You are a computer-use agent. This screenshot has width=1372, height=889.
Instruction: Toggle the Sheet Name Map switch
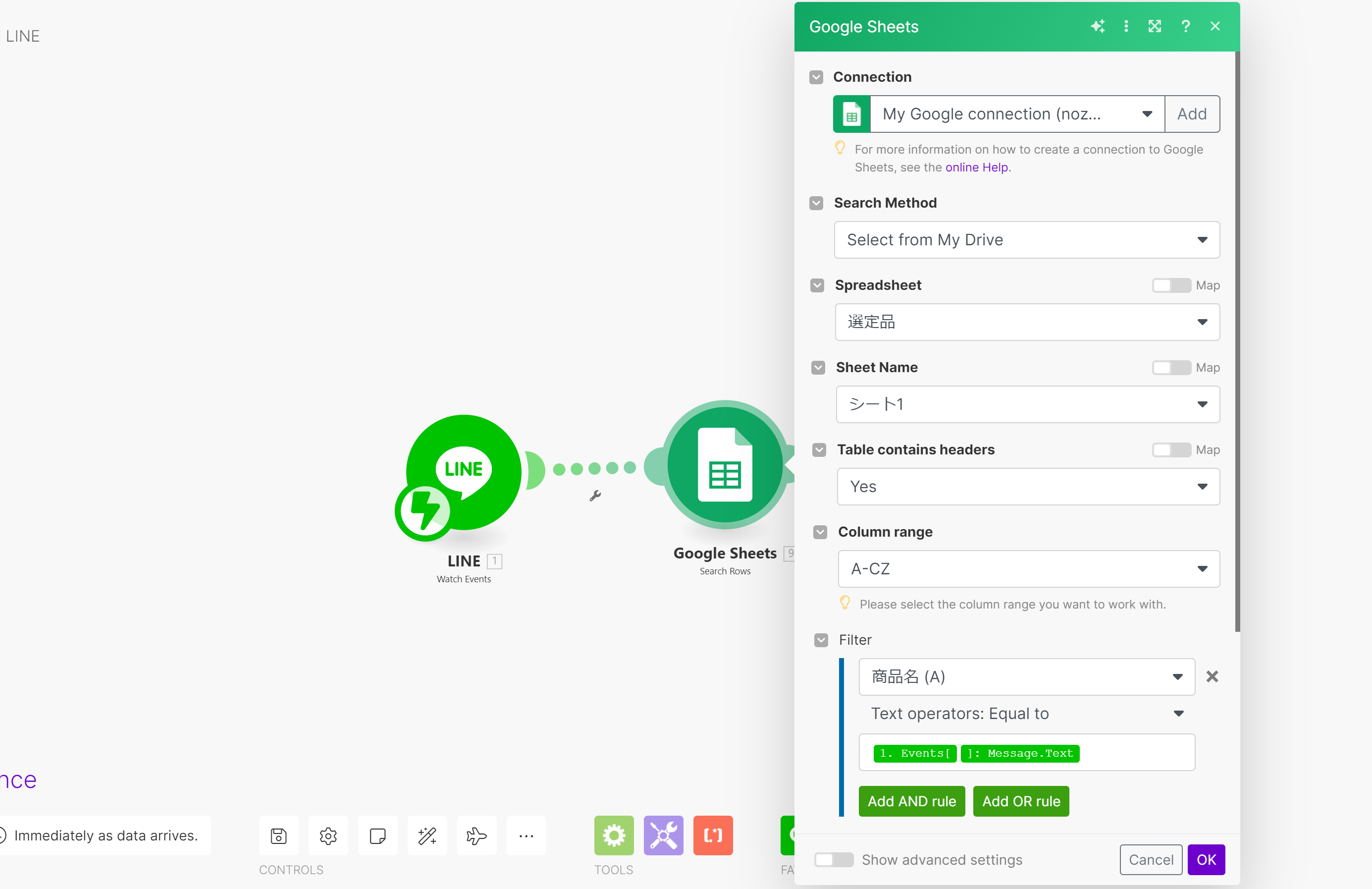[1171, 368]
